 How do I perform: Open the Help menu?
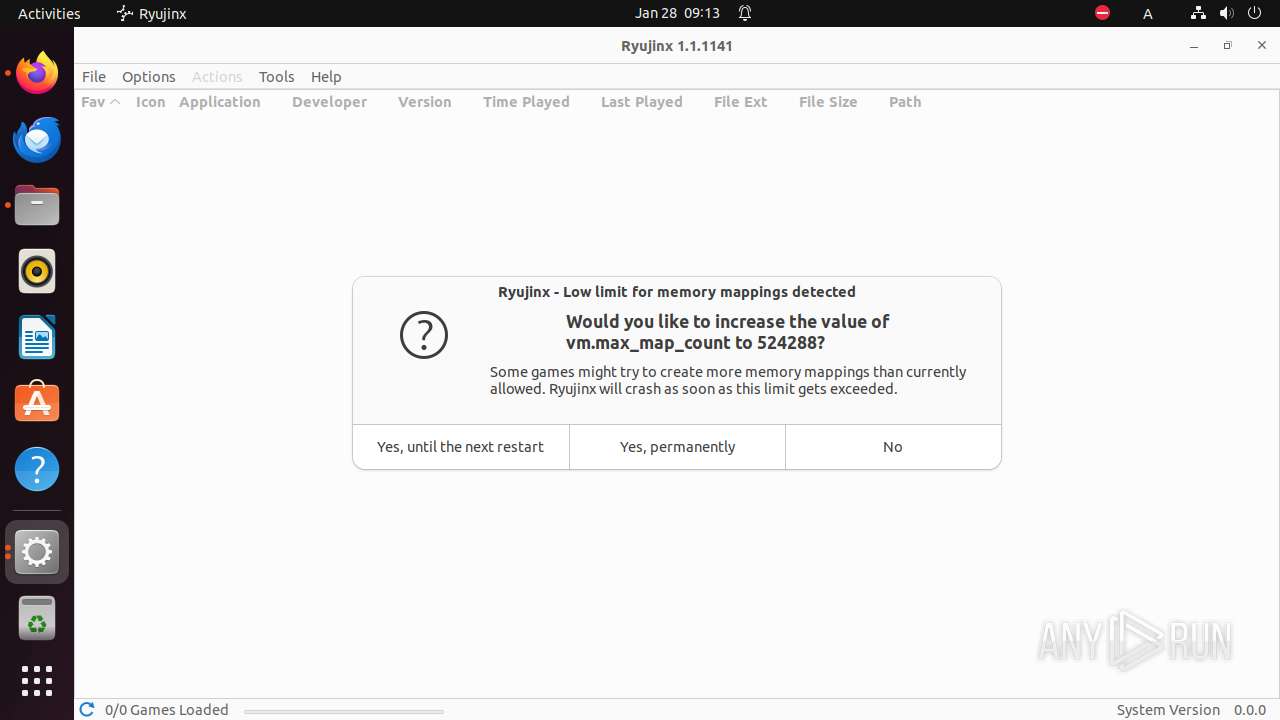point(326,77)
